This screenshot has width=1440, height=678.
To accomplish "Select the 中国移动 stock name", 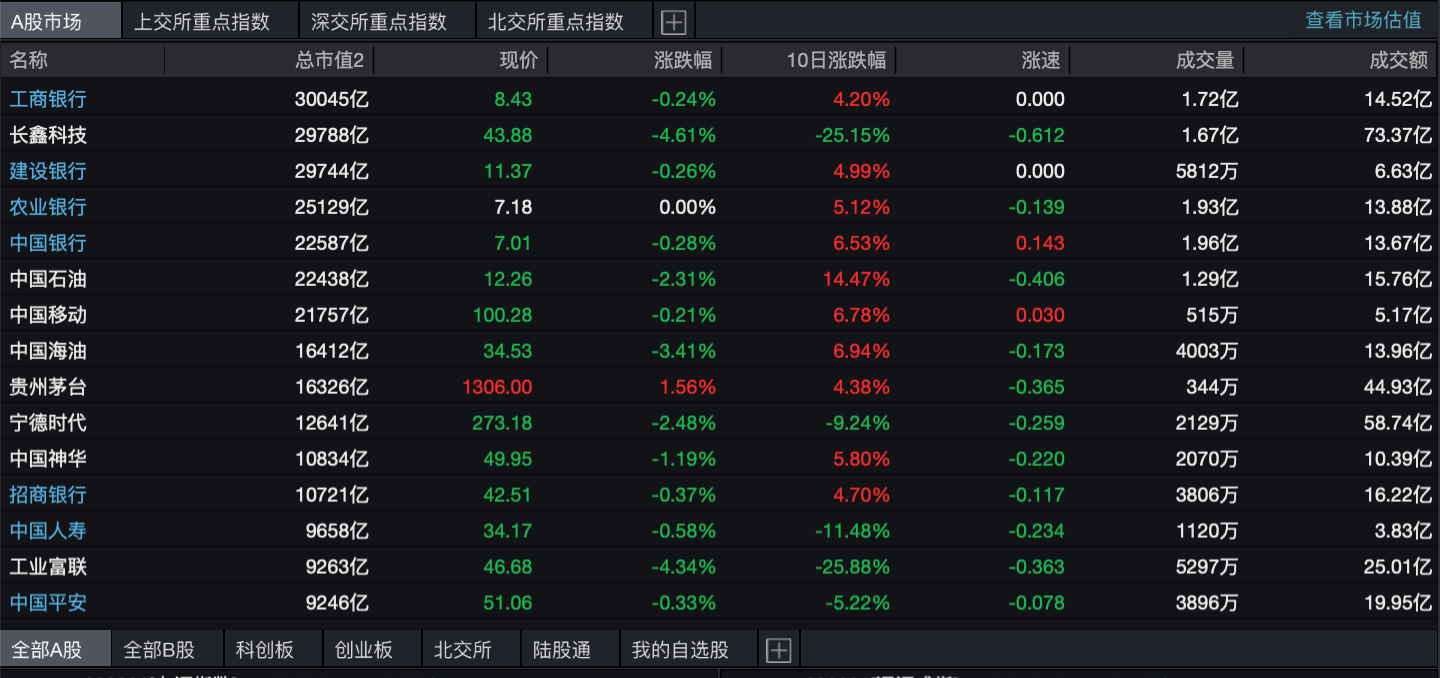I will coord(48,315).
